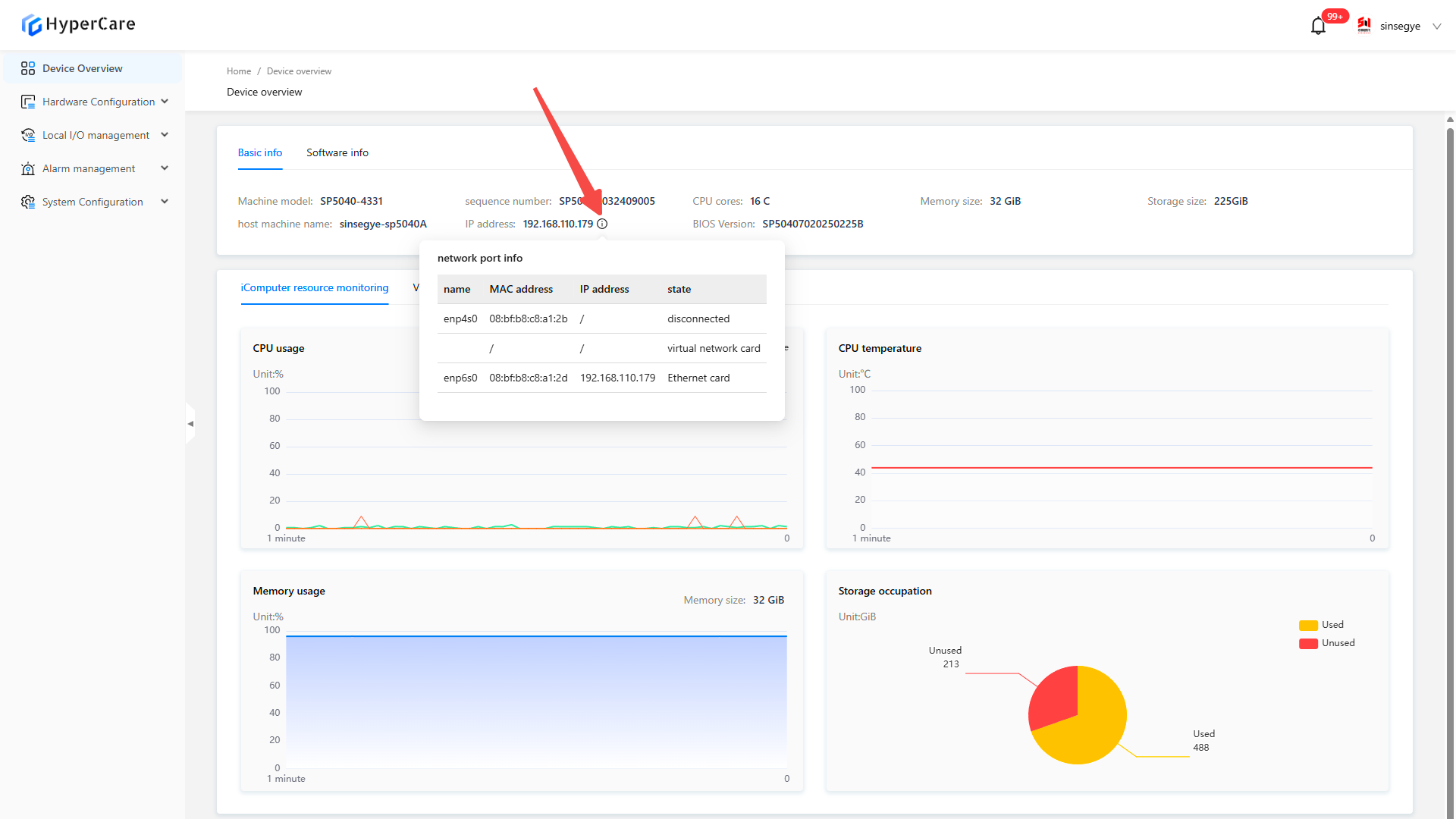Click the Hardware Configuration sidebar icon

coord(28,102)
